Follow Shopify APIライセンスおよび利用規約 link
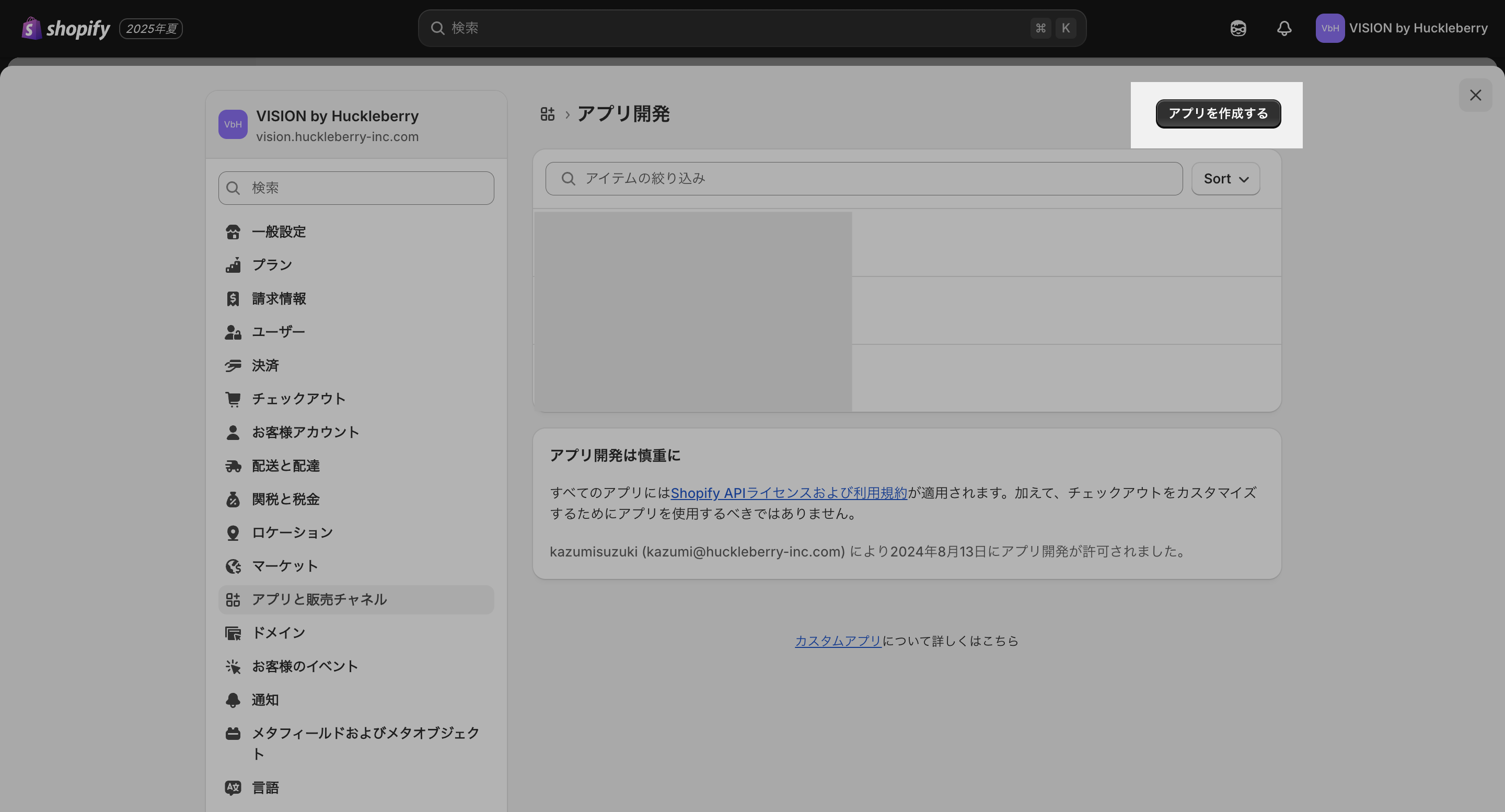 tap(788, 493)
